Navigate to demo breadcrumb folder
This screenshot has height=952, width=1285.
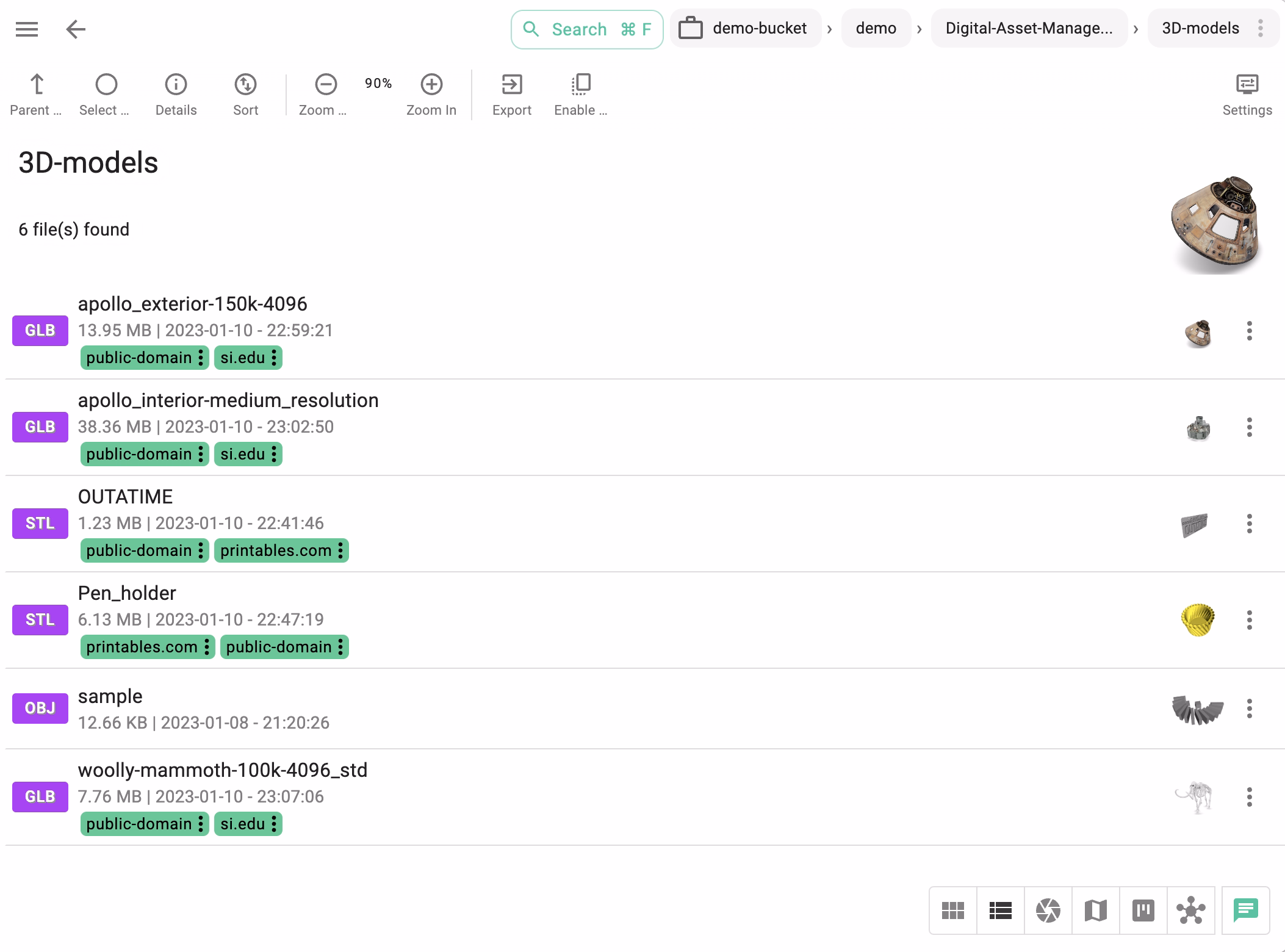[x=876, y=28]
